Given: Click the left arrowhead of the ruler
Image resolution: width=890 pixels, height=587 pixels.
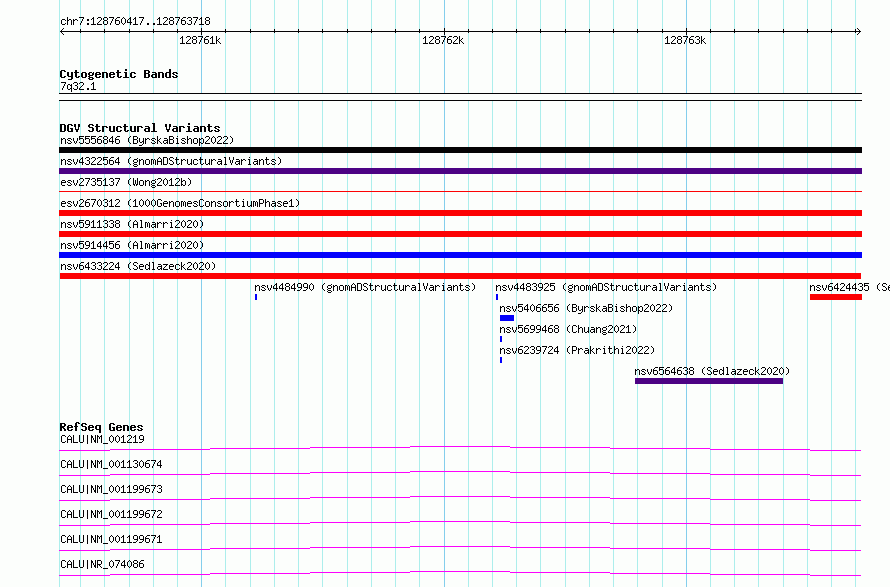Looking at the screenshot, I should (x=62, y=32).
